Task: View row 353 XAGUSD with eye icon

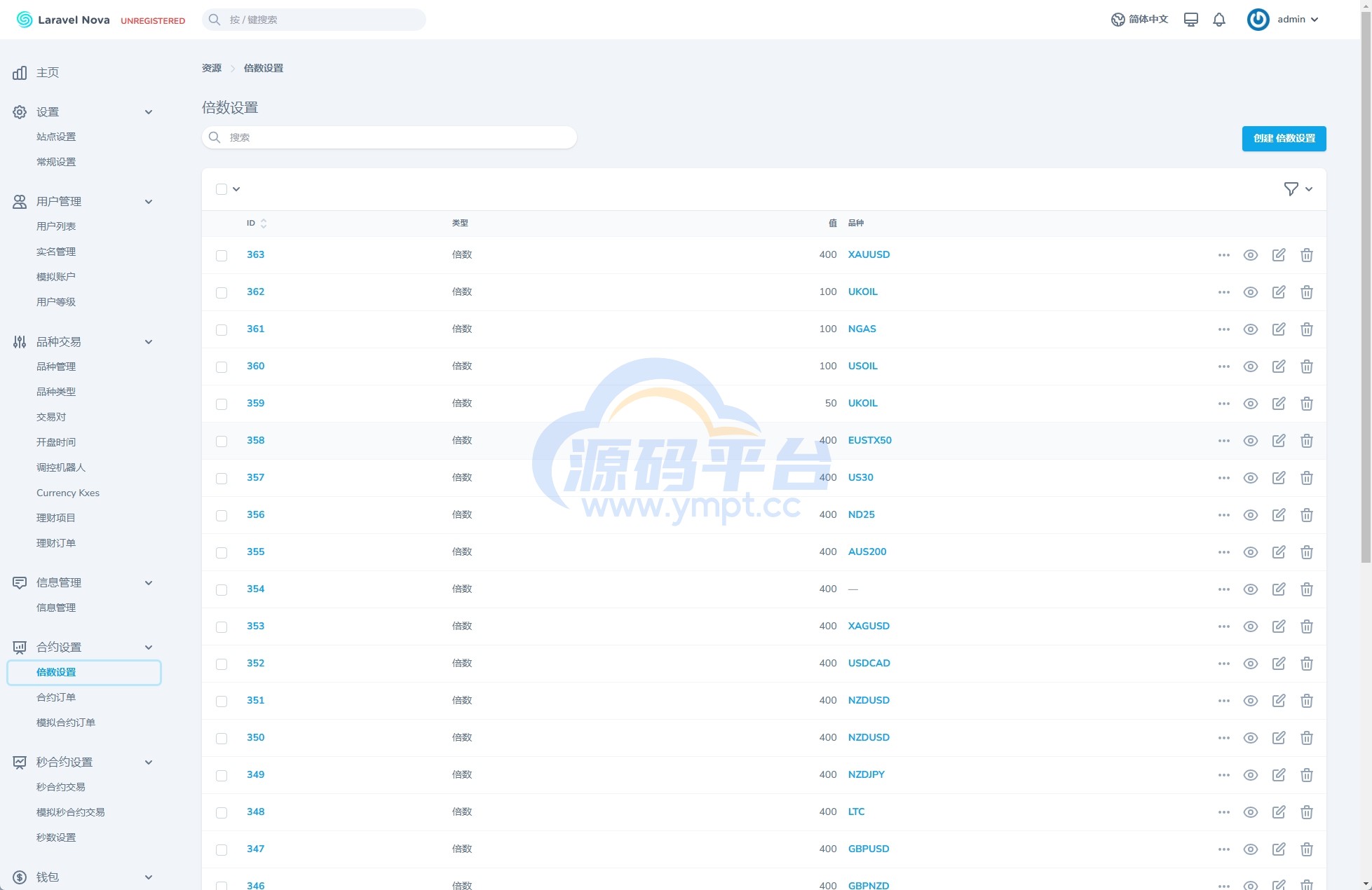Action: (1251, 627)
